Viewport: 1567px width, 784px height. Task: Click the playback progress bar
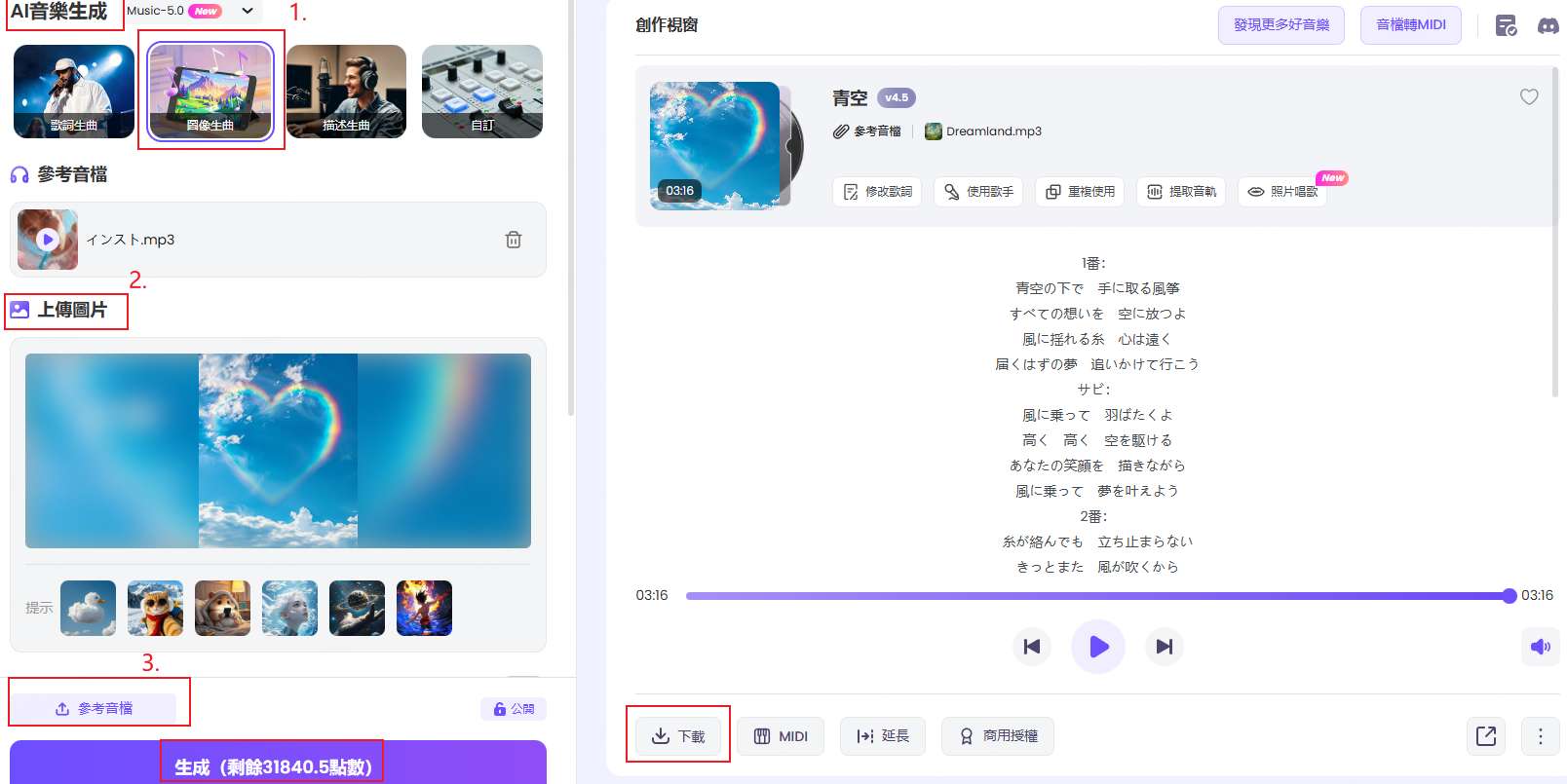1097,595
